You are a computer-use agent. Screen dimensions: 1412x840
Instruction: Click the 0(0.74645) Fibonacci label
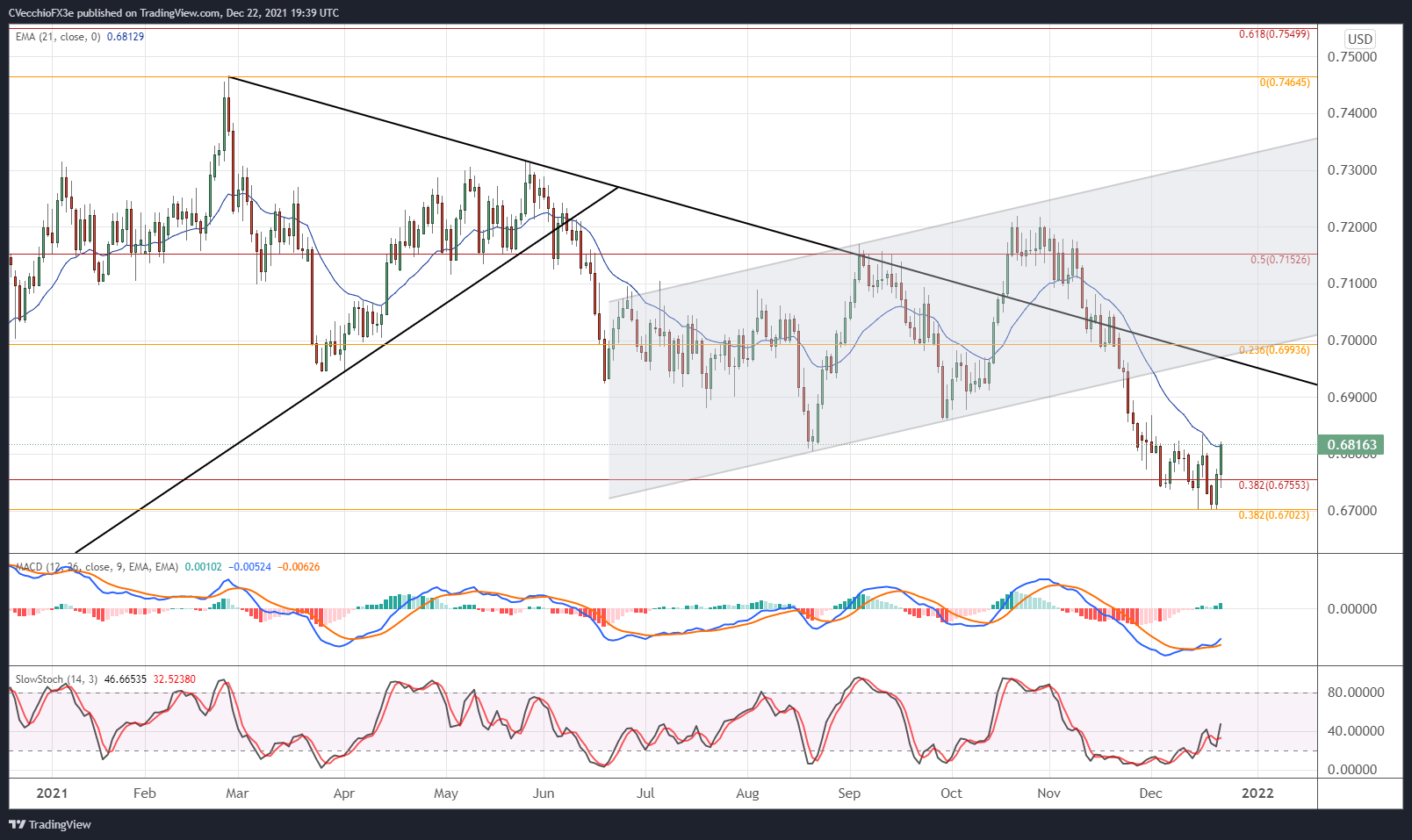1285,83
